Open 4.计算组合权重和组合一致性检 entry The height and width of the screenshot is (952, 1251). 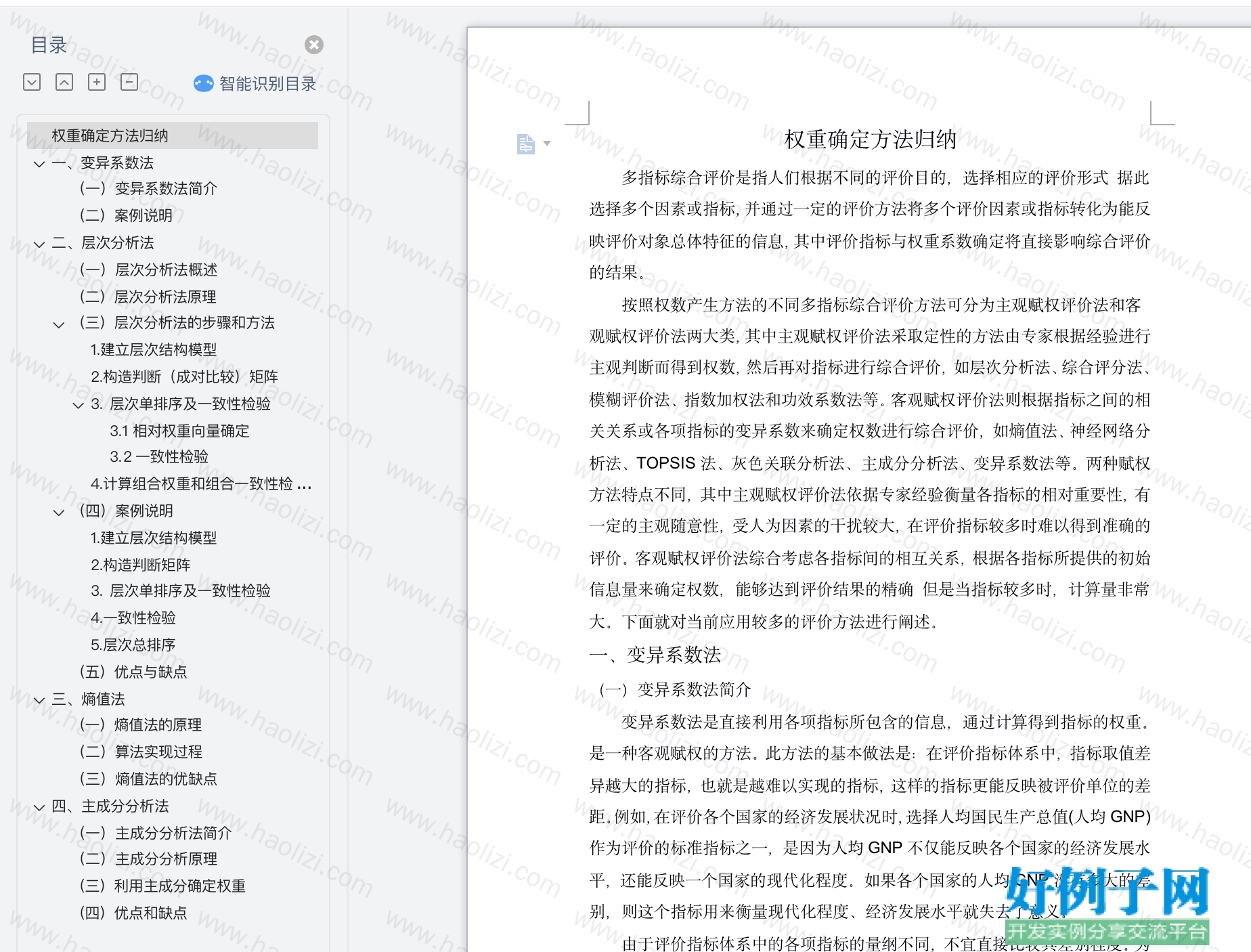point(201,483)
